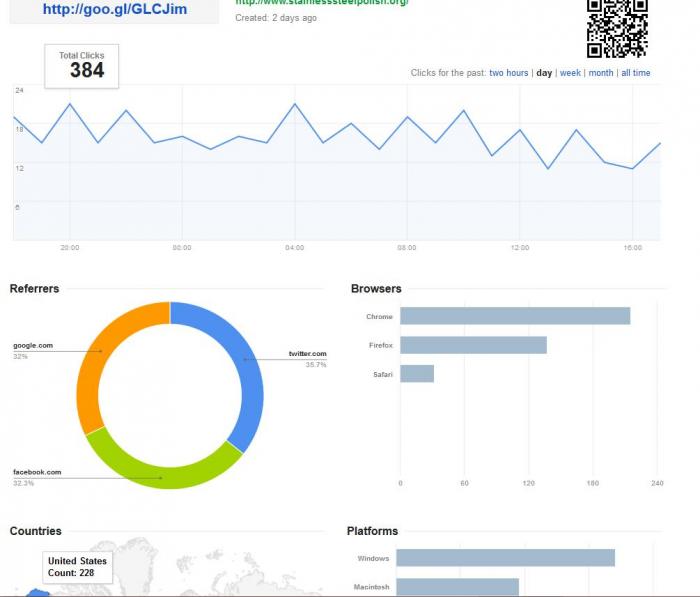Screen dimensions: 700x597
Task: Click the Safari browser bar
Action: (417, 374)
